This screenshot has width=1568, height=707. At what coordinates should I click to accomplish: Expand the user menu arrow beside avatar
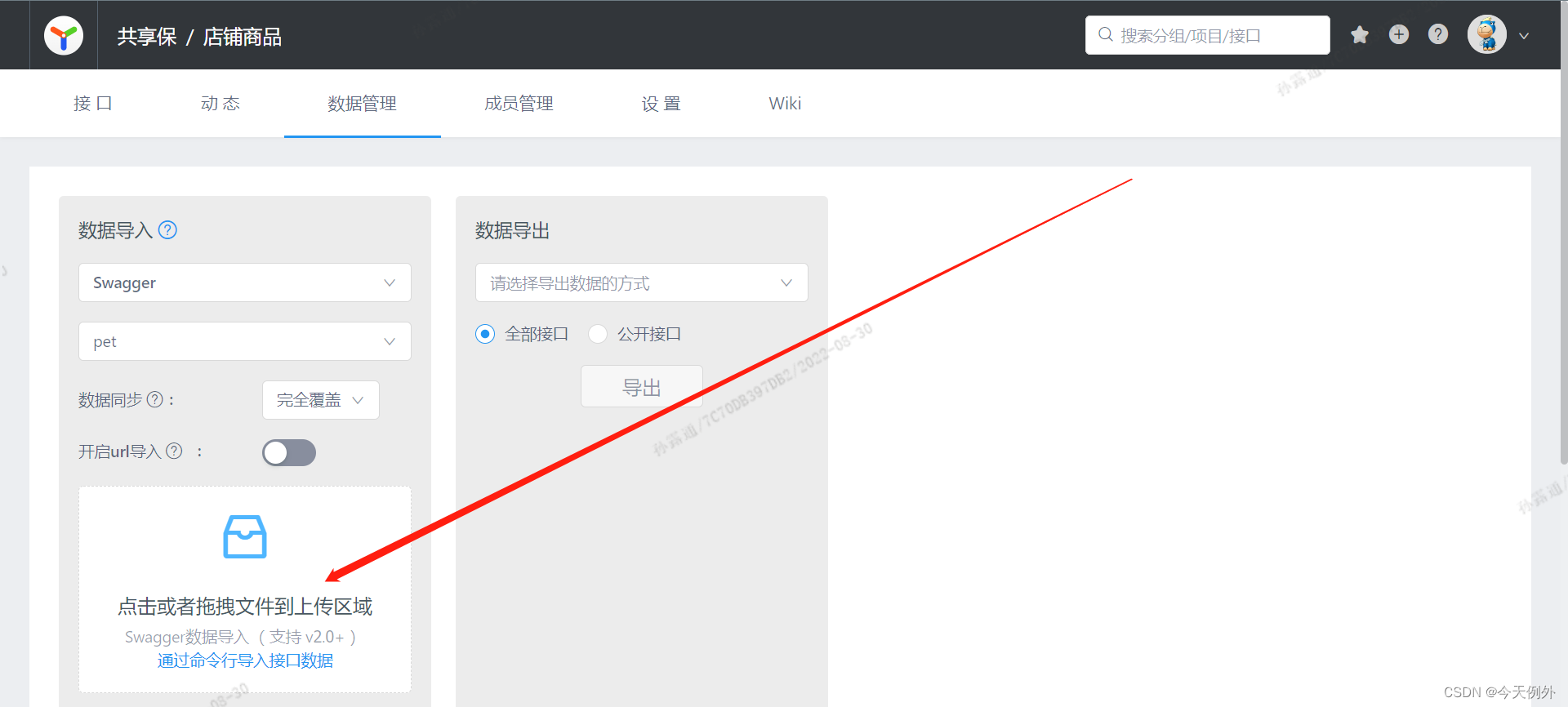(x=1524, y=36)
